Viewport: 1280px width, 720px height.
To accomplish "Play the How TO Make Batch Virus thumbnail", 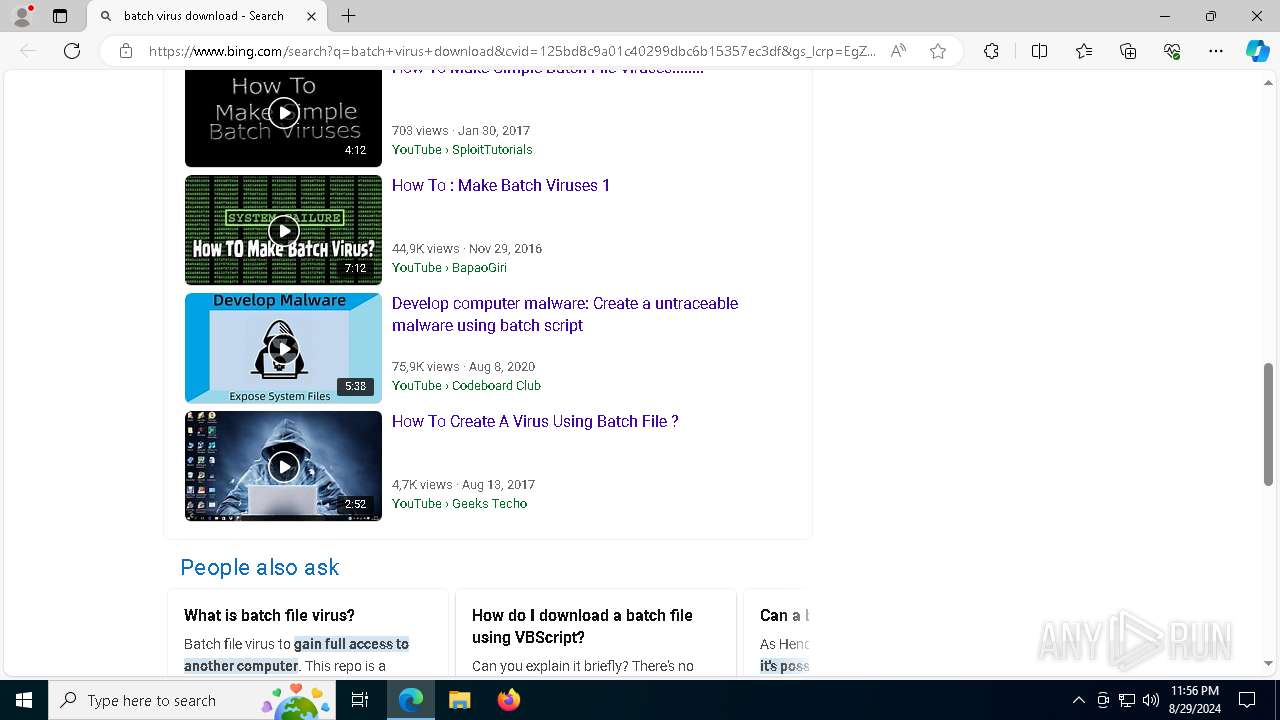I will [283, 230].
